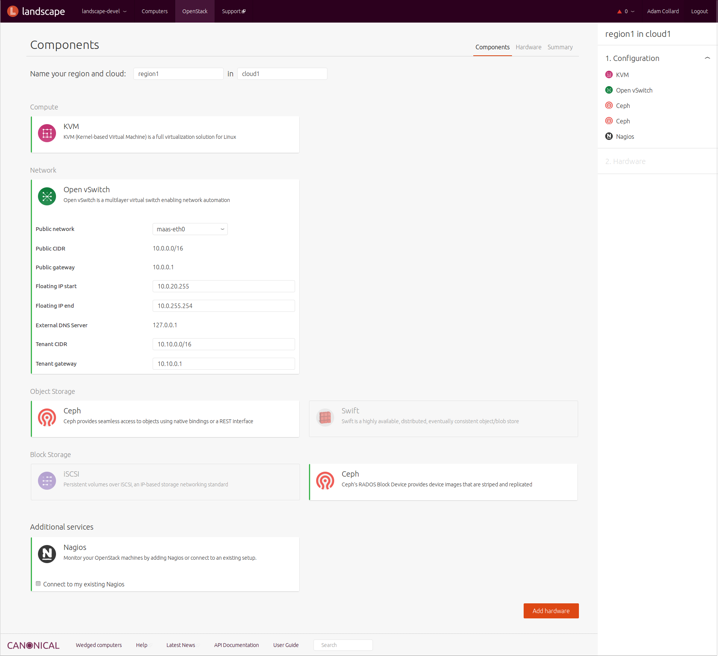Click the External DNS Server value 127.0.0.1
Screen dimensions: 718x656
165,325
